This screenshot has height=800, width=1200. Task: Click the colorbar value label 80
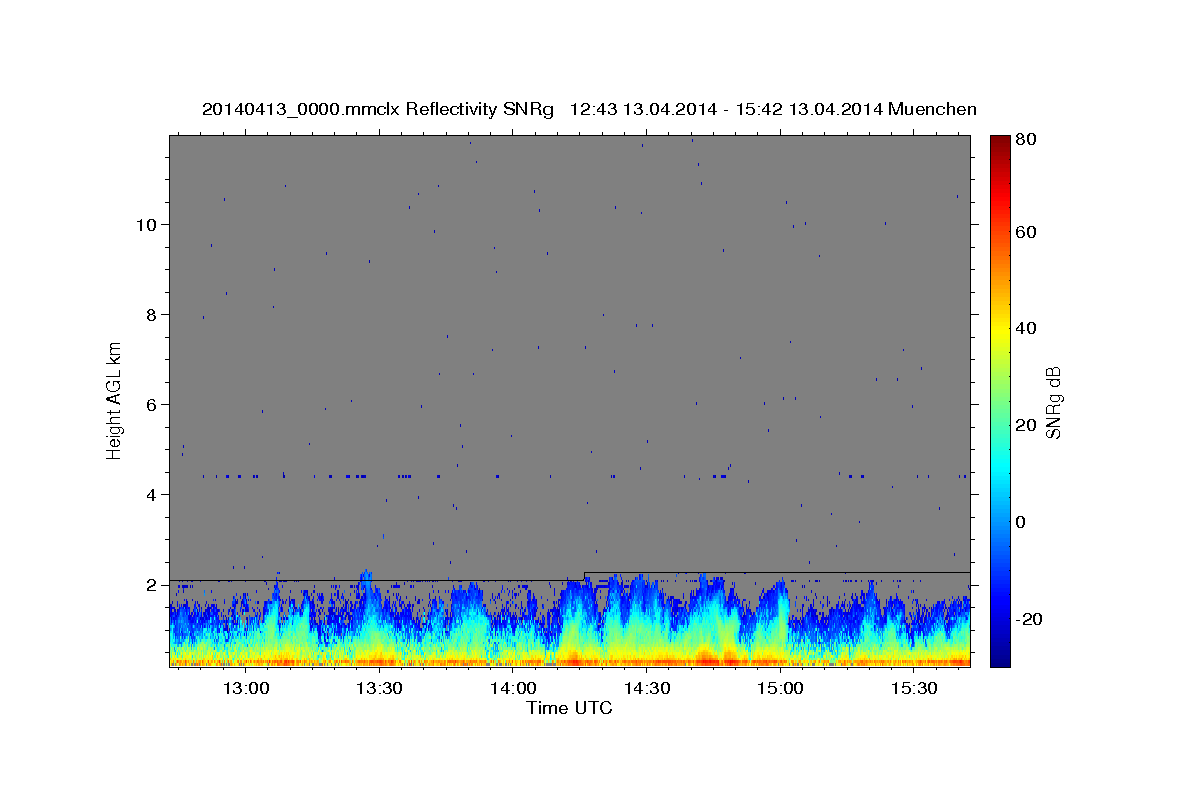point(1028,140)
